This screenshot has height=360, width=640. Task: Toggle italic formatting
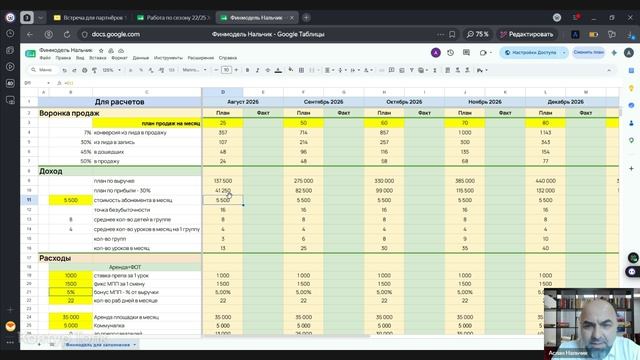coord(258,70)
